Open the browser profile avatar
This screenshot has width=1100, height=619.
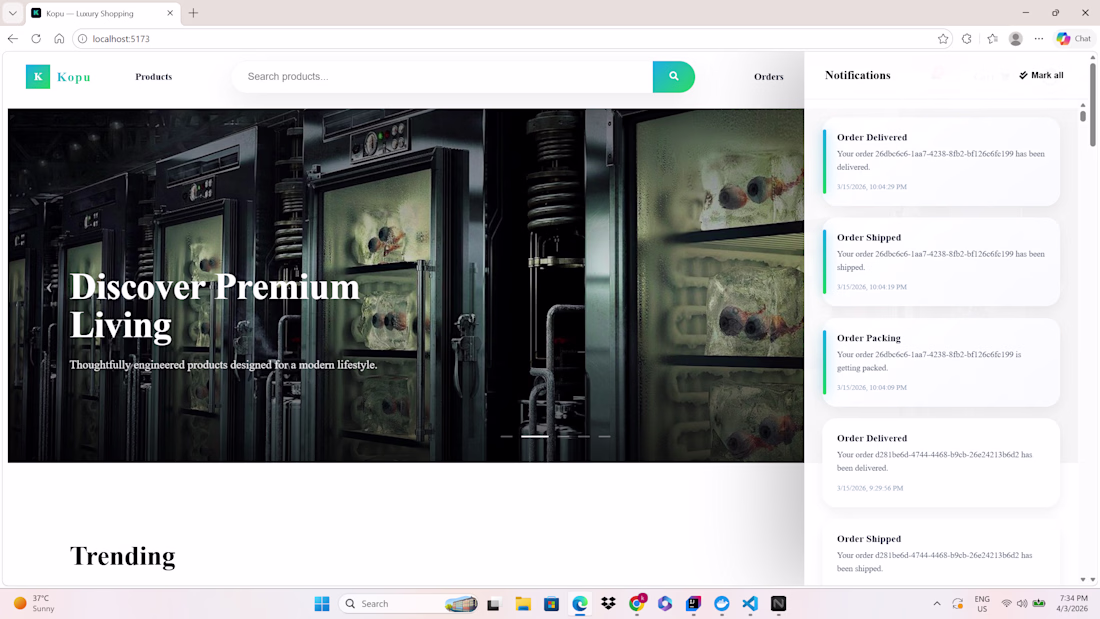pos(1015,39)
